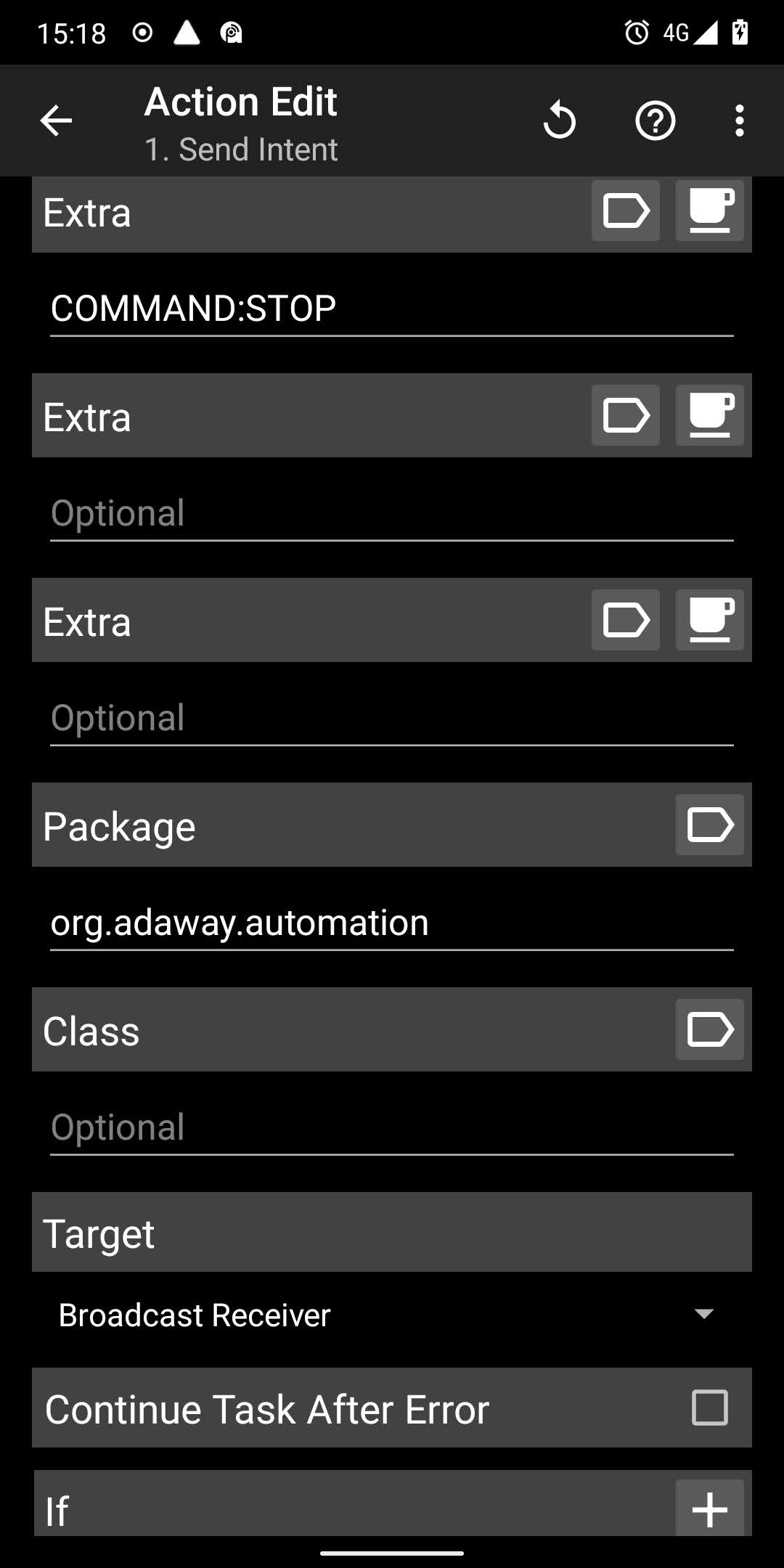Tap tag icon on middle Extra row
This screenshot has width=784, height=1568.
click(625, 416)
